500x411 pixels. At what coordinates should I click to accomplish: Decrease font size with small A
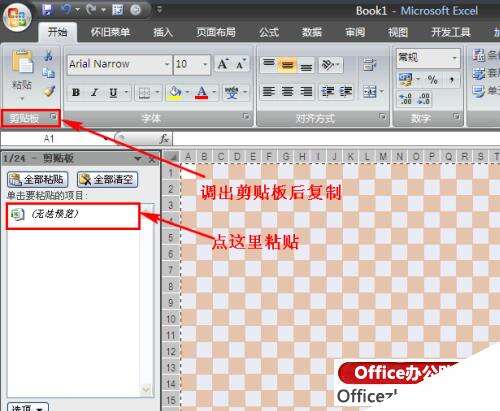click(241, 64)
